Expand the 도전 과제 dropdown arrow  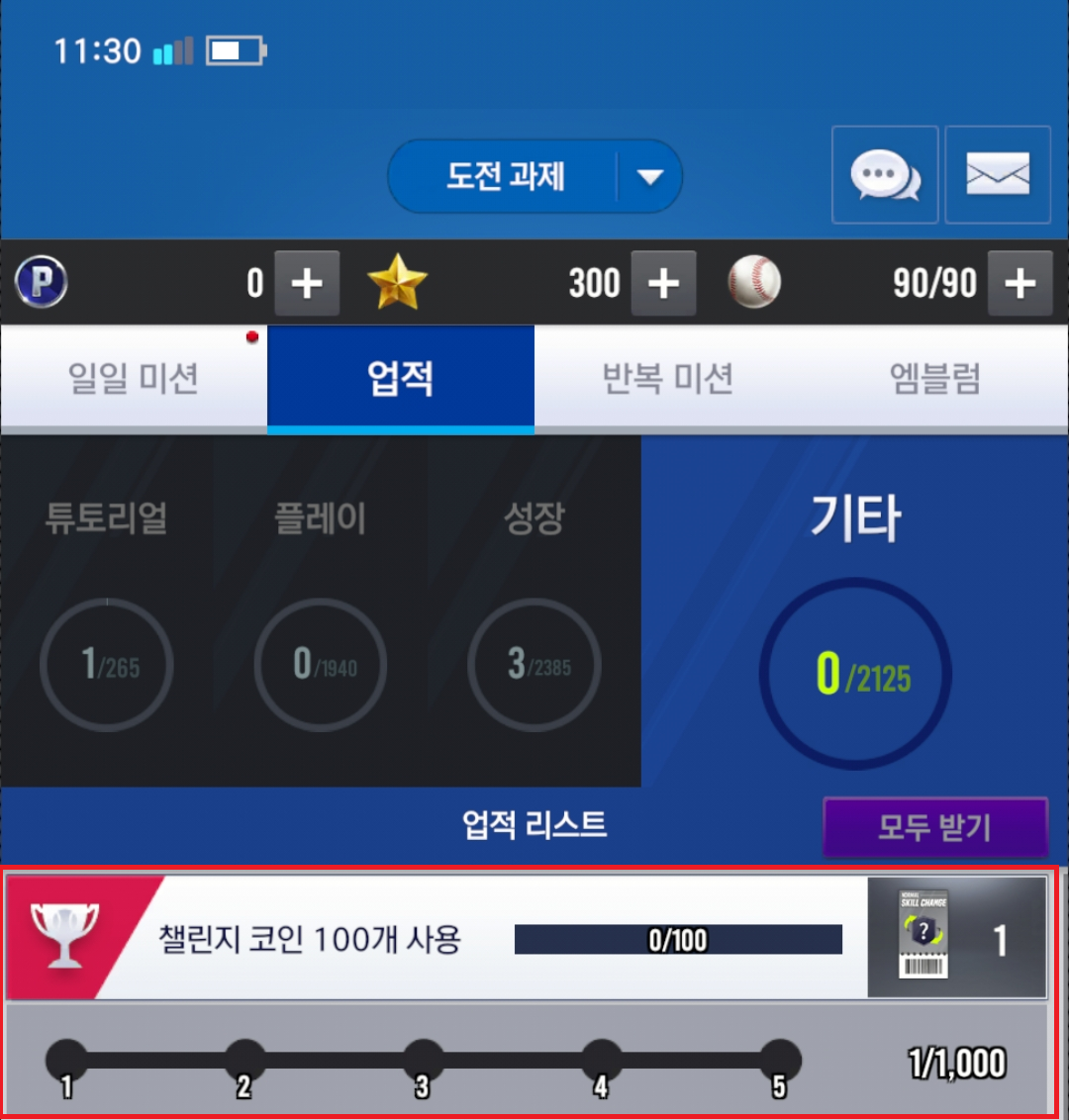649,176
